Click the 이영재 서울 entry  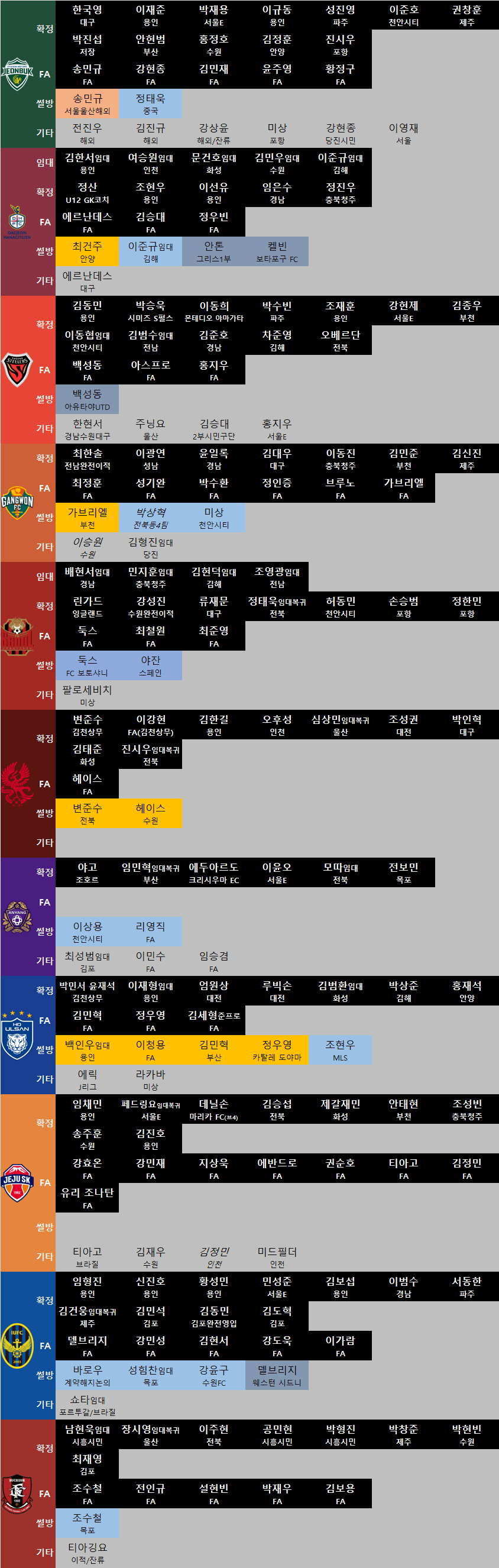[403, 133]
